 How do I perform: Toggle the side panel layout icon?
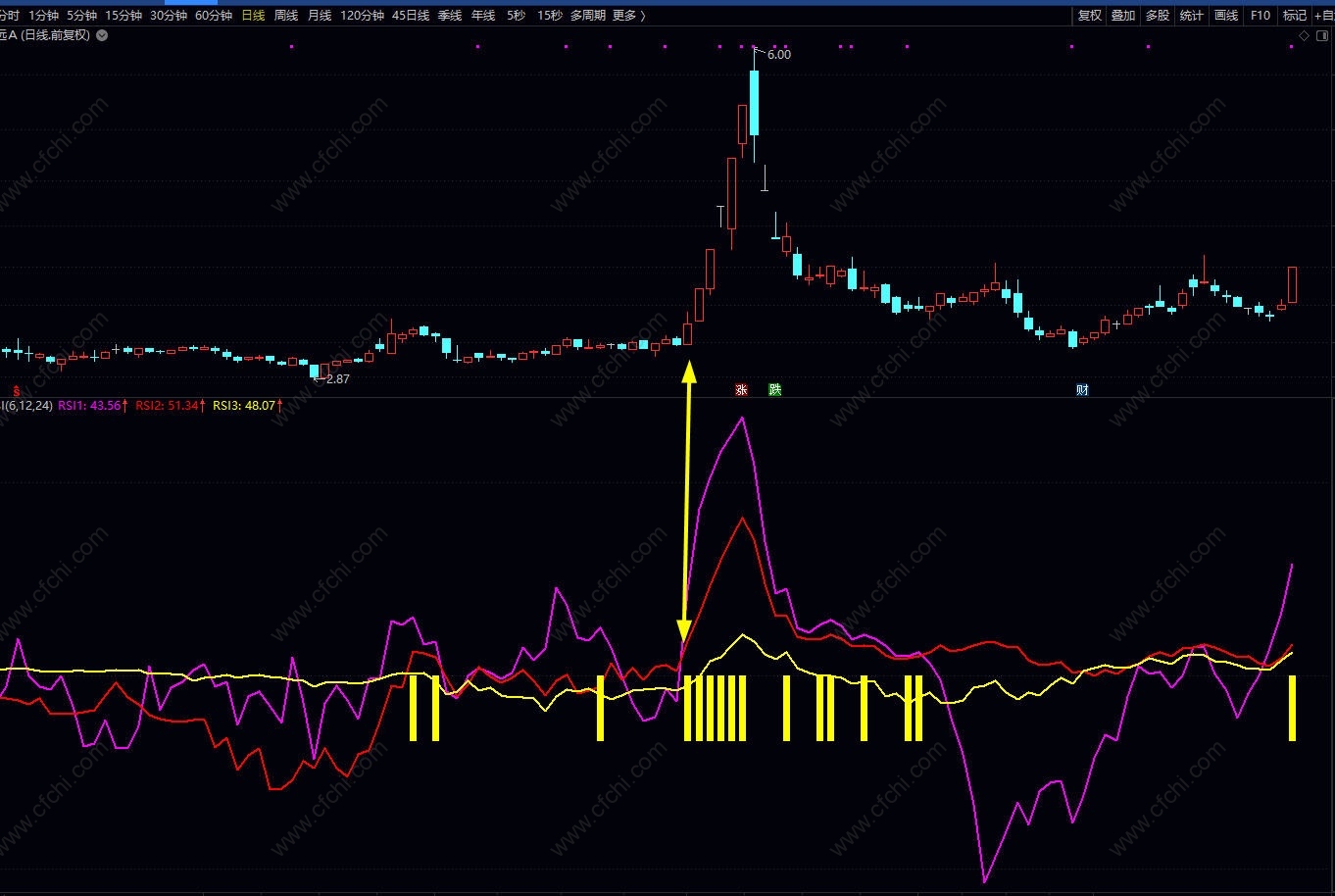click(x=1320, y=36)
